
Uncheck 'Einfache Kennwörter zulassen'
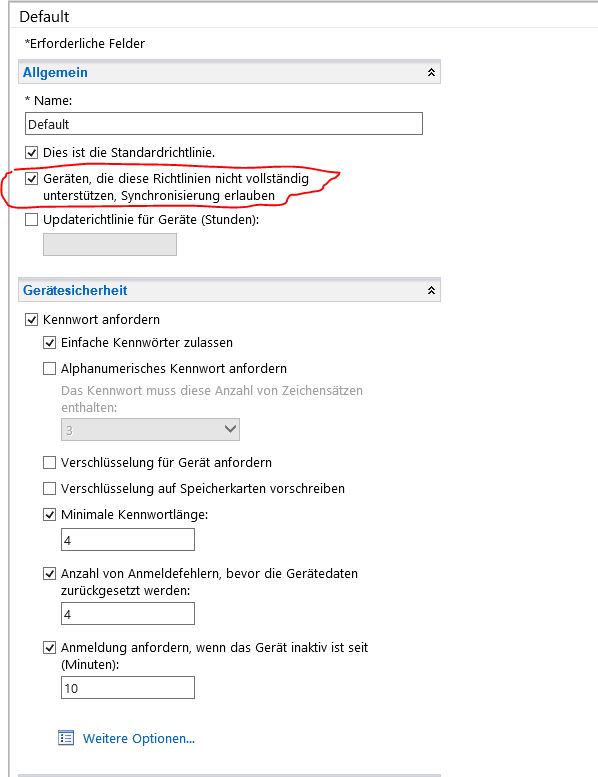click(50, 342)
